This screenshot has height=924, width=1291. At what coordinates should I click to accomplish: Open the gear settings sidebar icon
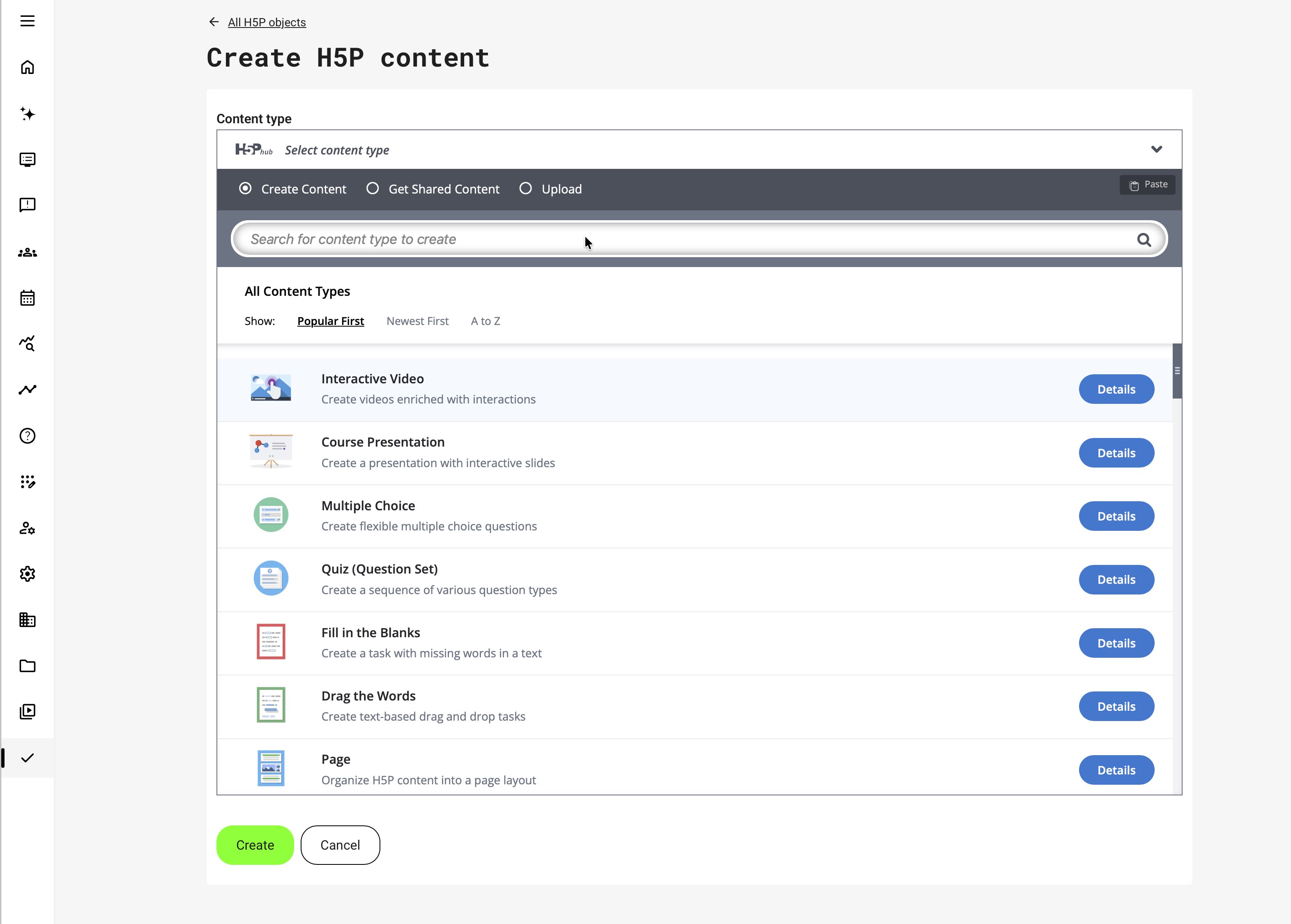point(27,574)
